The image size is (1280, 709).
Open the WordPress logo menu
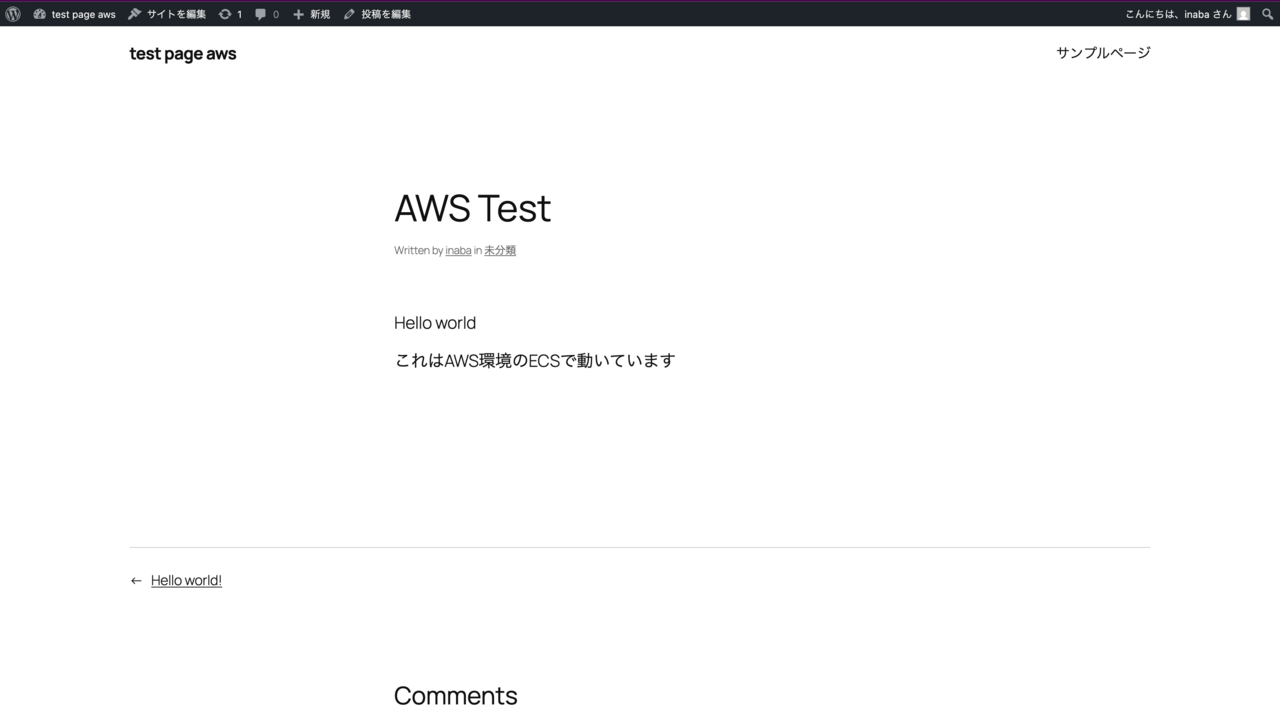coord(13,14)
